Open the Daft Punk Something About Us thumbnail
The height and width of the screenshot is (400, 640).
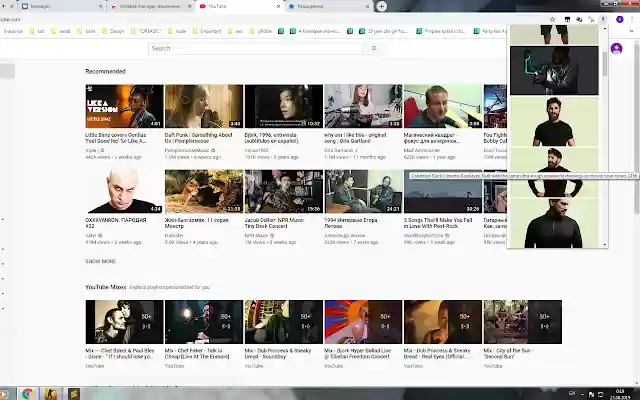[x=204, y=106]
